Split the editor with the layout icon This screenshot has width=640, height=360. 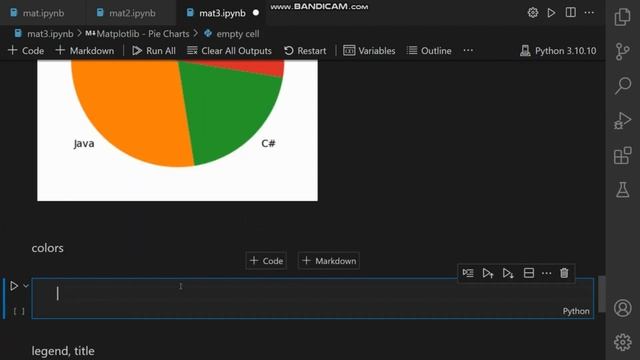pos(571,12)
